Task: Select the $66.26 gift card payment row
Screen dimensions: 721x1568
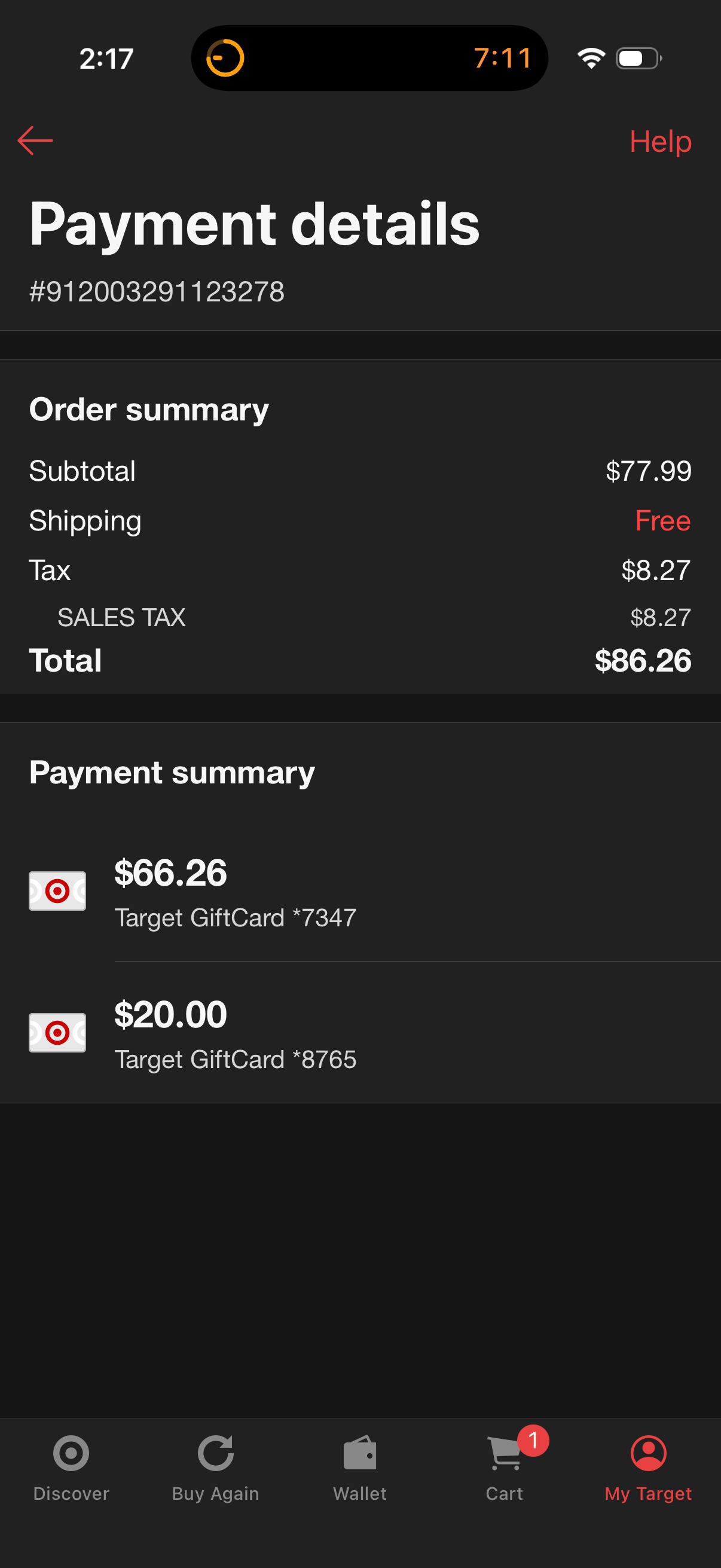Action: pyautogui.click(x=360, y=890)
